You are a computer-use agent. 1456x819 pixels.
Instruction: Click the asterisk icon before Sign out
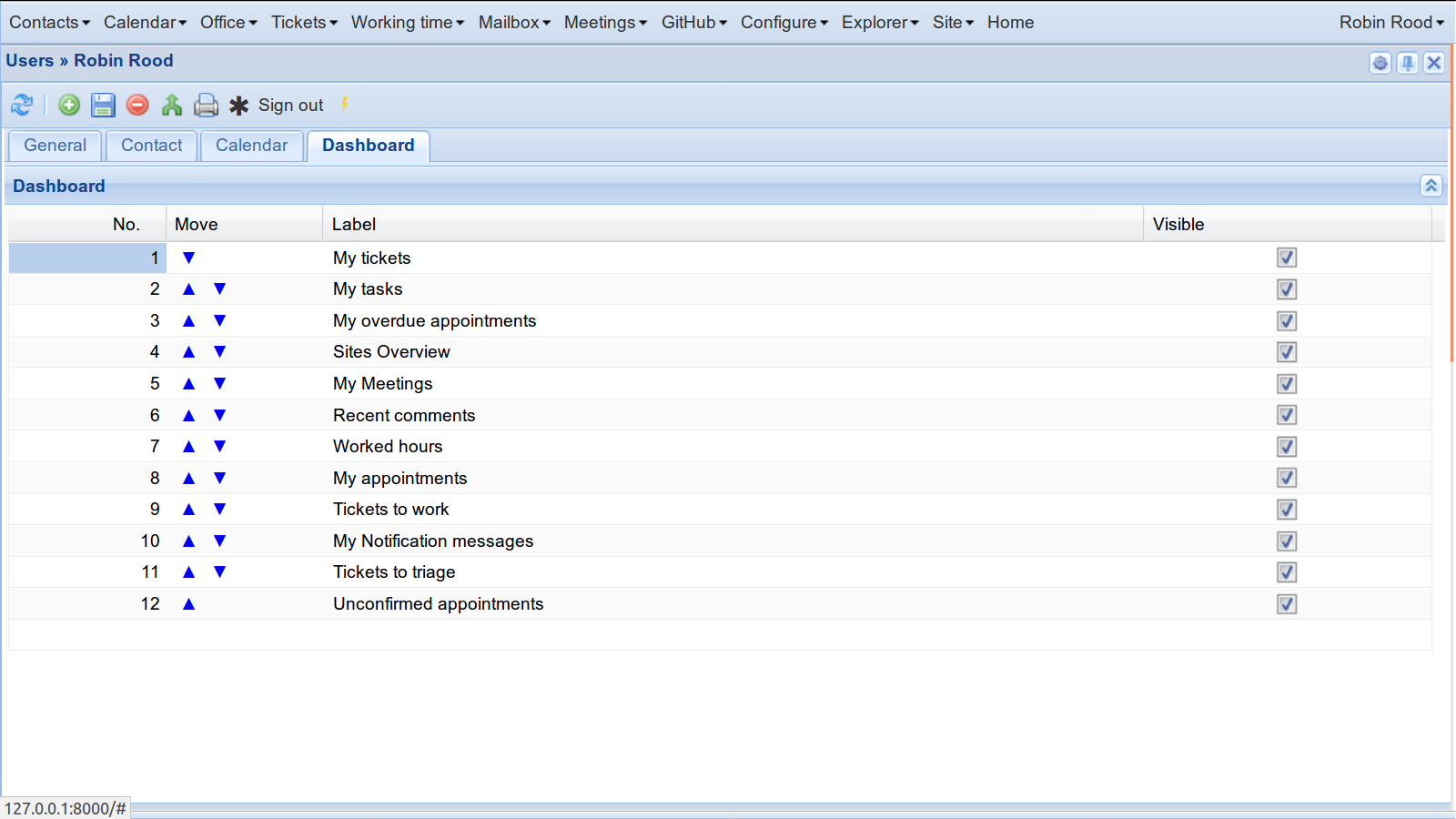click(238, 106)
